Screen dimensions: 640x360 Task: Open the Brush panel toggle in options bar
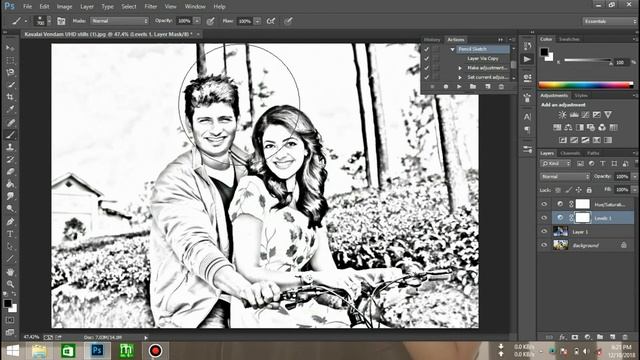tap(61, 21)
